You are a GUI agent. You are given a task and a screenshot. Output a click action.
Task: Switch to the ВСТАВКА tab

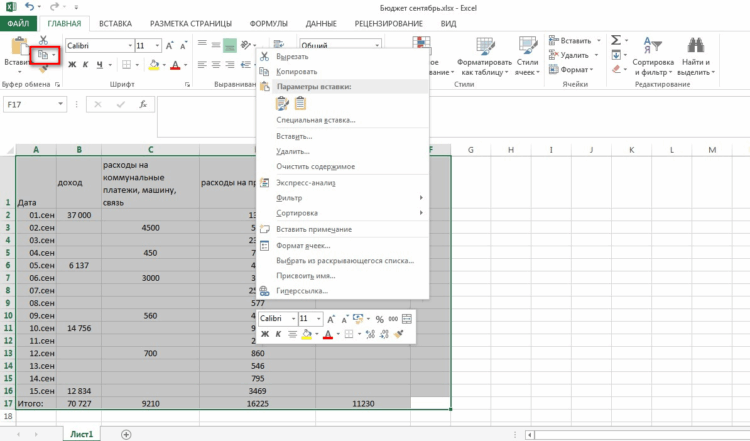point(115,23)
